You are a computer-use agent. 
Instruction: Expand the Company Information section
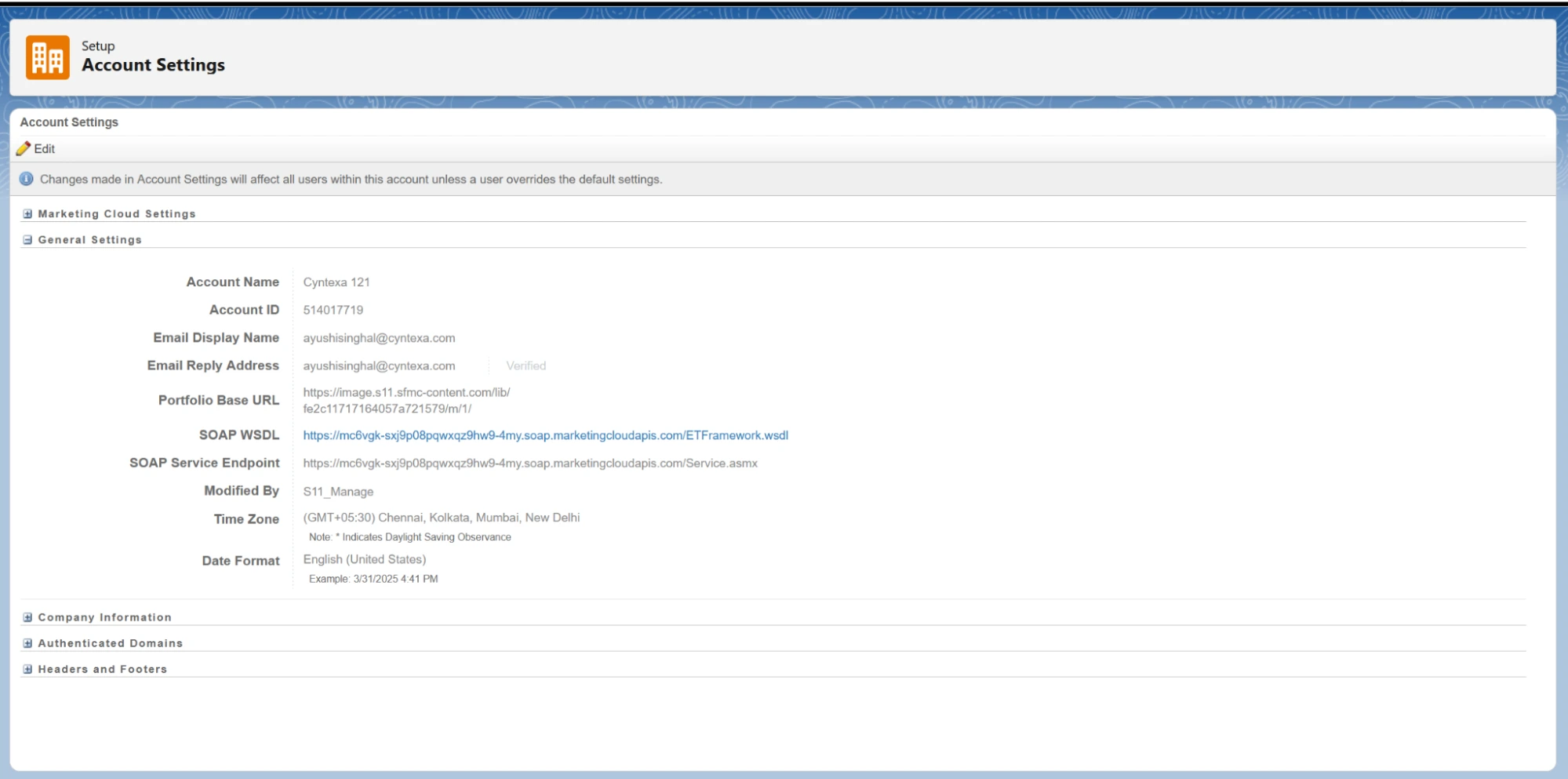(x=27, y=617)
